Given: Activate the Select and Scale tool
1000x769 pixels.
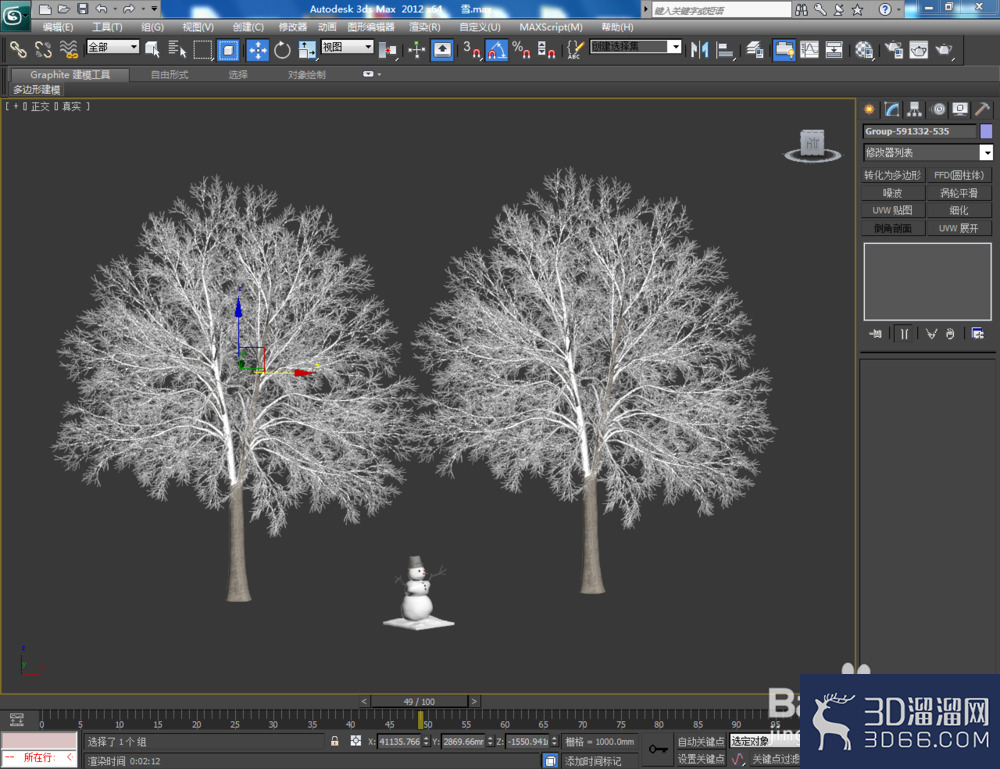Looking at the screenshot, I should point(307,50).
